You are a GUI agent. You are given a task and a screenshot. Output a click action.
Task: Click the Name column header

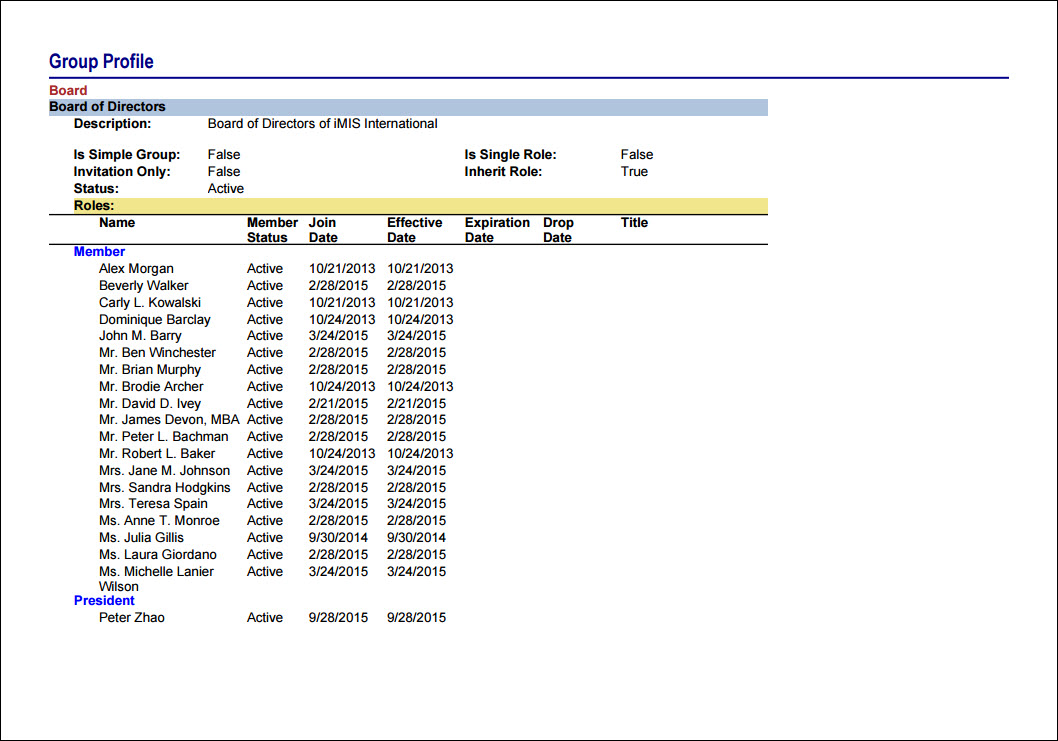click(117, 223)
